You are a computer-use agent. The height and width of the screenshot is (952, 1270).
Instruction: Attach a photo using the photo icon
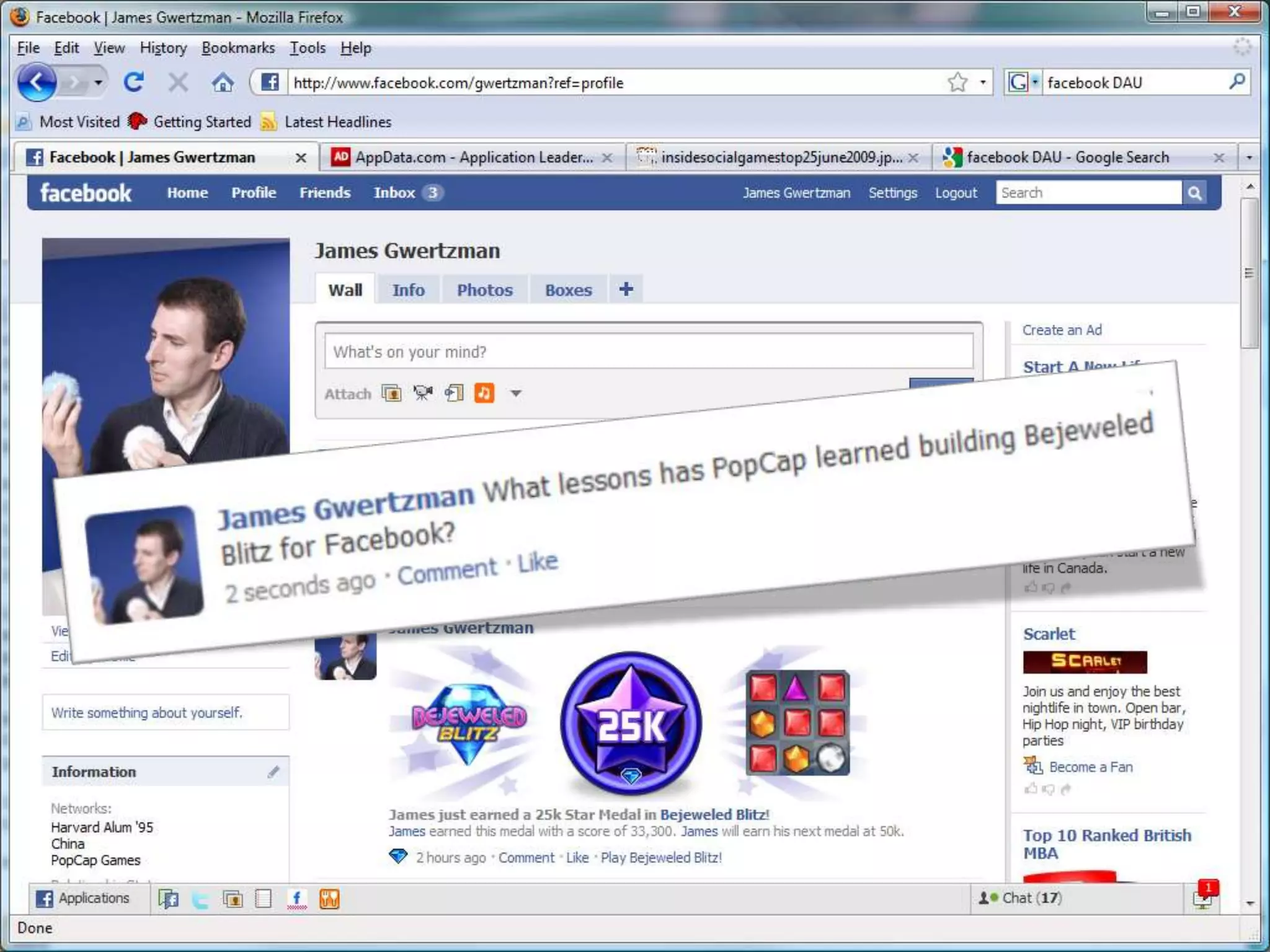(391, 393)
